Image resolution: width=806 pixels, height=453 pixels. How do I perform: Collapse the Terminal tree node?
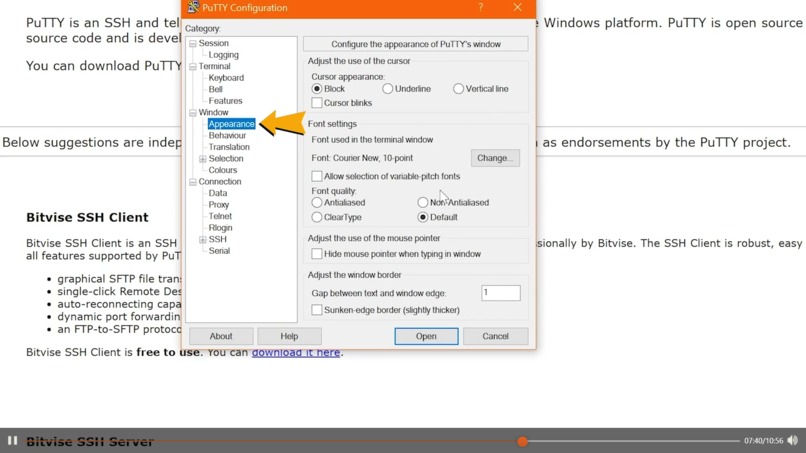pos(193,67)
